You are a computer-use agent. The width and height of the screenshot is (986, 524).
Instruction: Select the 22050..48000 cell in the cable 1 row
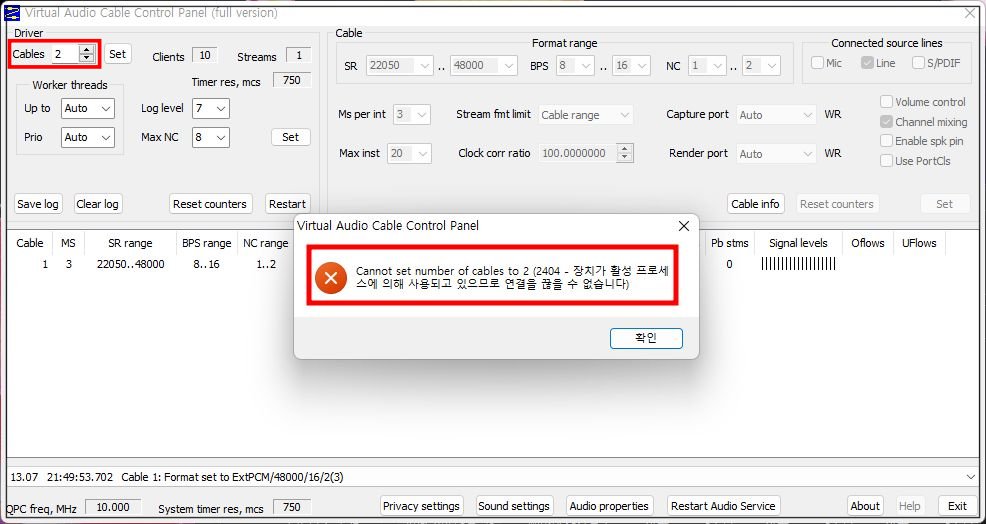point(131,264)
